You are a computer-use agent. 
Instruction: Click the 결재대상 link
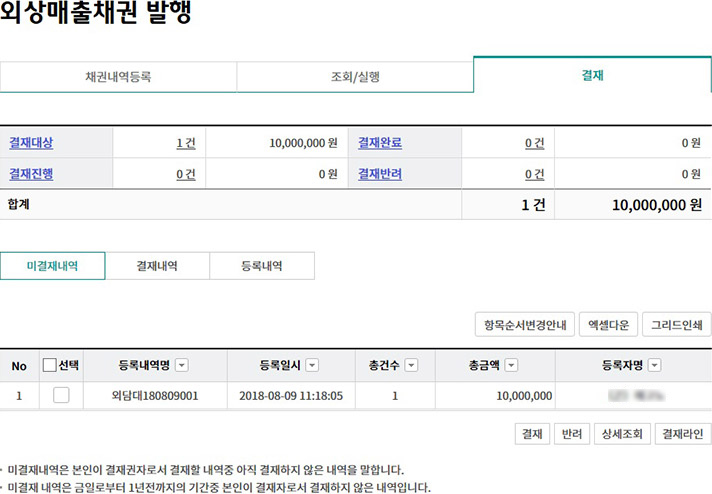coord(31,143)
